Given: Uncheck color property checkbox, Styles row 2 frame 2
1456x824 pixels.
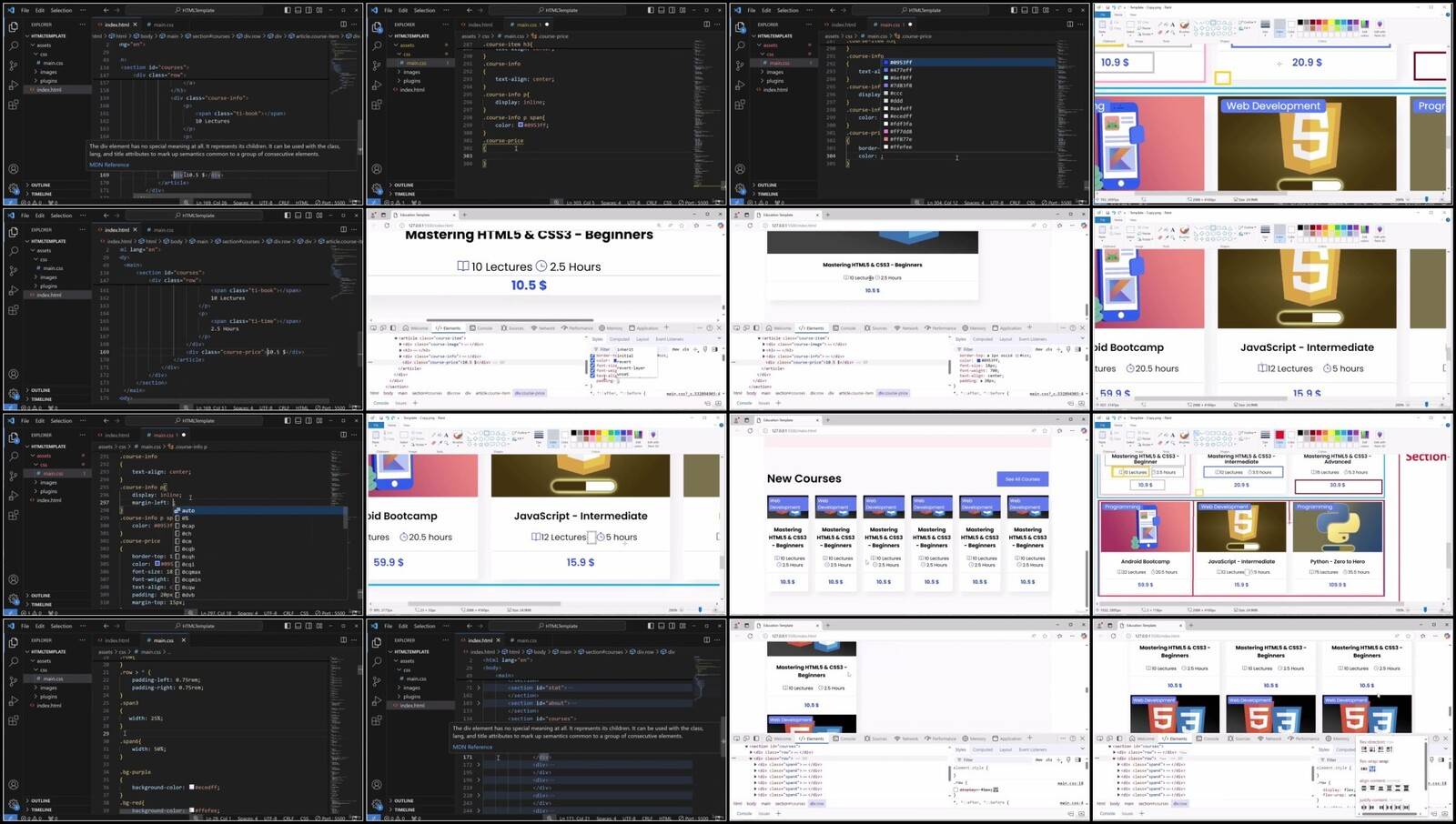Looking at the screenshot, I should (x=592, y=360).
